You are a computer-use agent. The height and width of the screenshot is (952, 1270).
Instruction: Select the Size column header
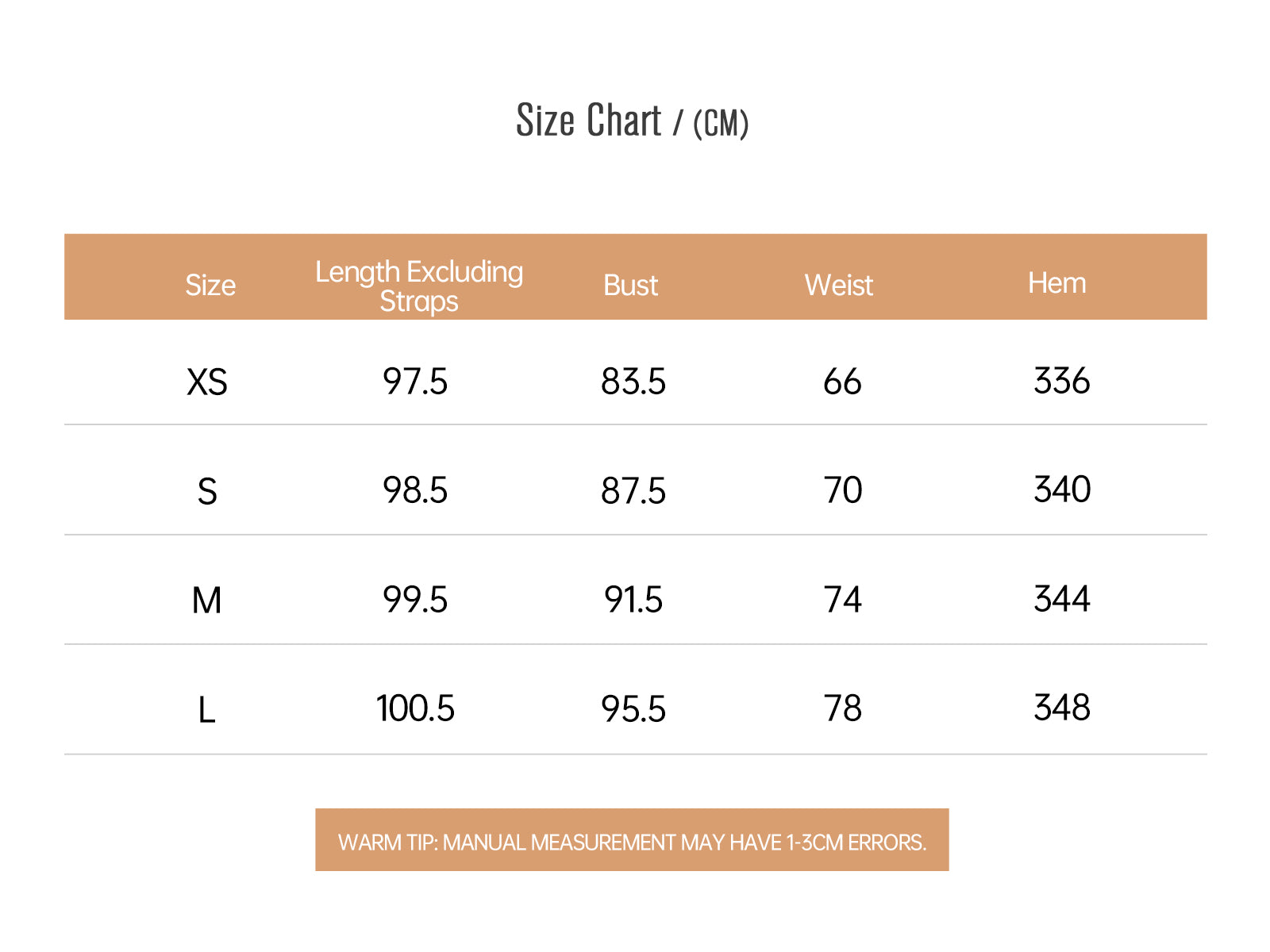click(x=210, y=285)
